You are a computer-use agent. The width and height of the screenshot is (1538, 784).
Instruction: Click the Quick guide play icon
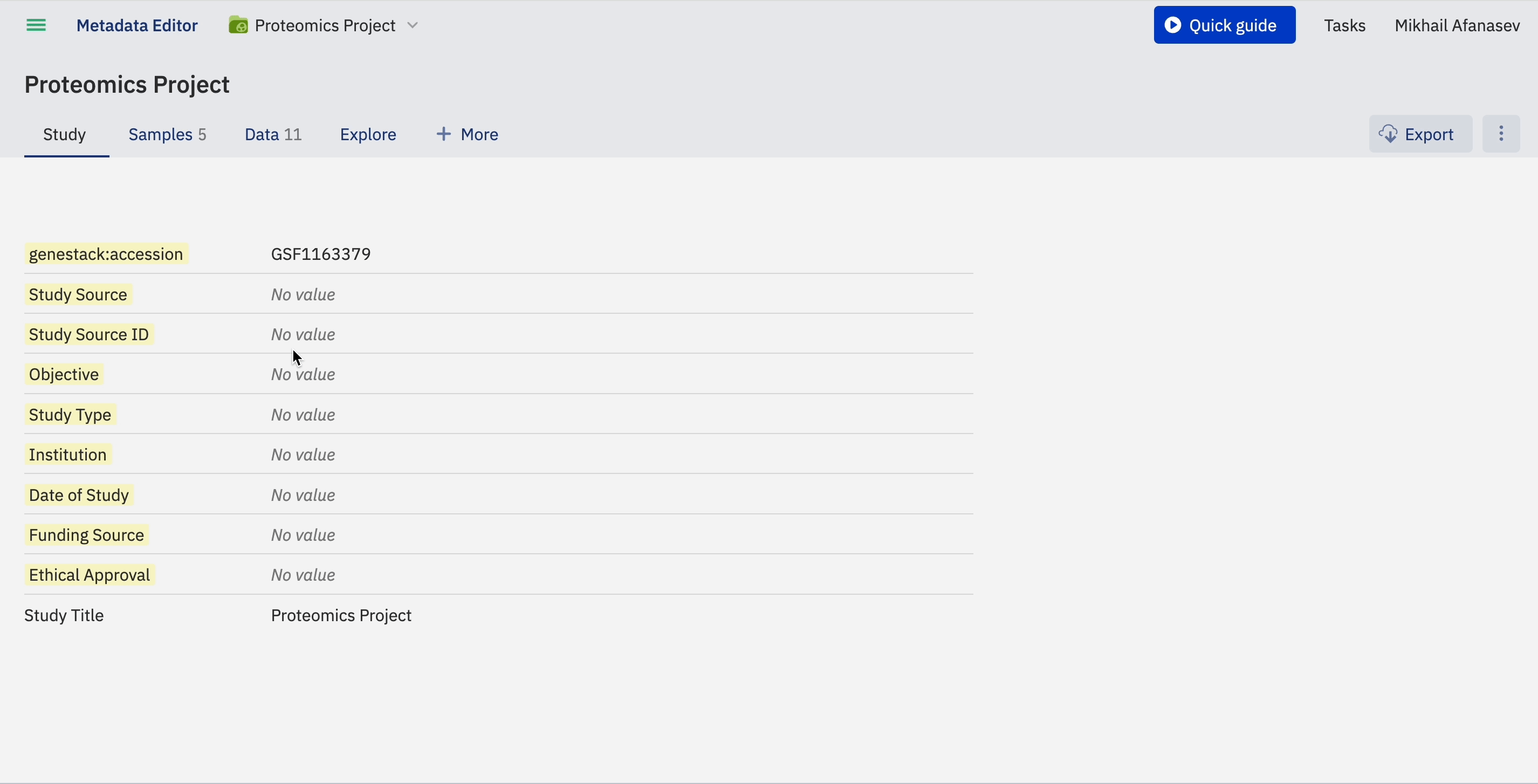pyautogui.click(x=1172, y=25)
